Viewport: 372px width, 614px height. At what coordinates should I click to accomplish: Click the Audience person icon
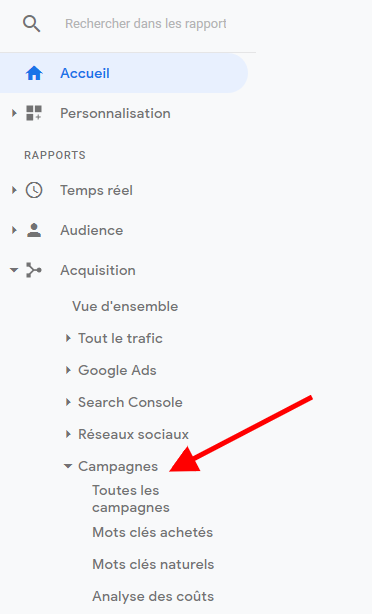[34, 230]
